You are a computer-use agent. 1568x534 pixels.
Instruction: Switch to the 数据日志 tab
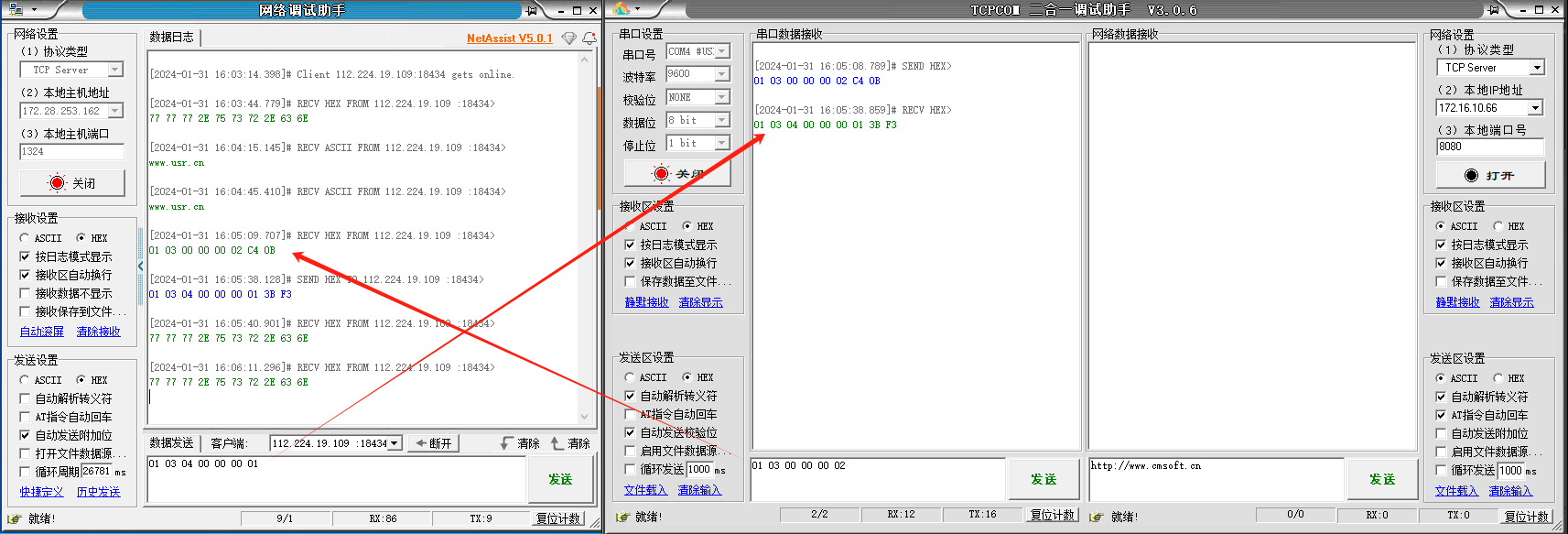pos(171,38)
